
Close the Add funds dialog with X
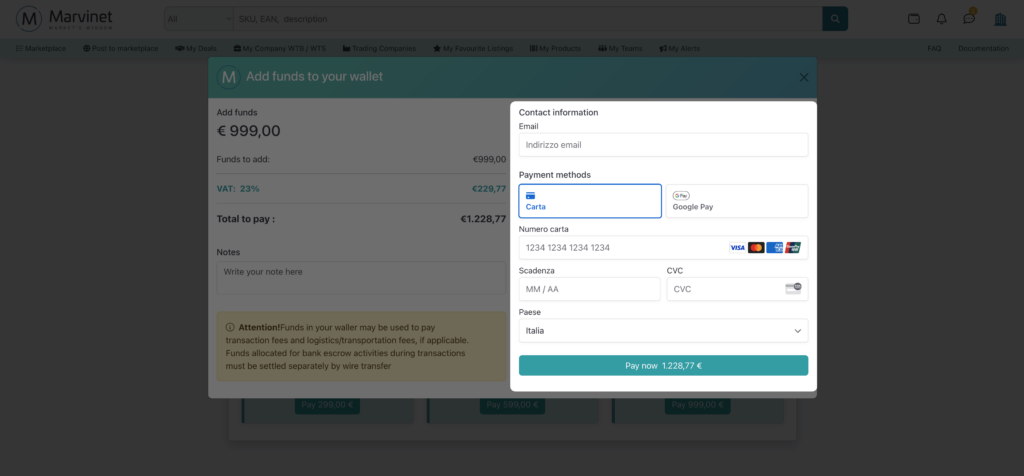pos(803,77)
